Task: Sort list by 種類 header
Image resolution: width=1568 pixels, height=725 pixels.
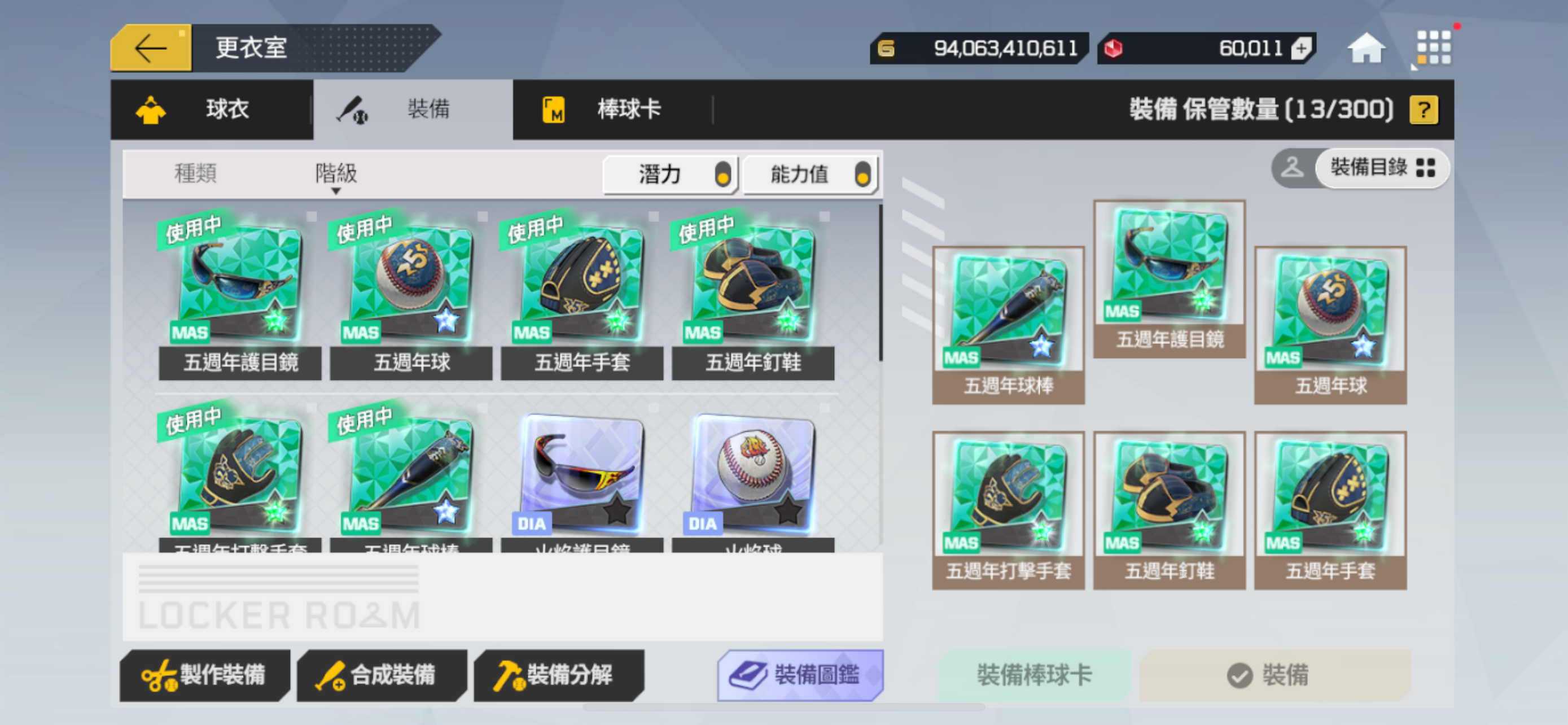Action: click(x=195, y=173)
